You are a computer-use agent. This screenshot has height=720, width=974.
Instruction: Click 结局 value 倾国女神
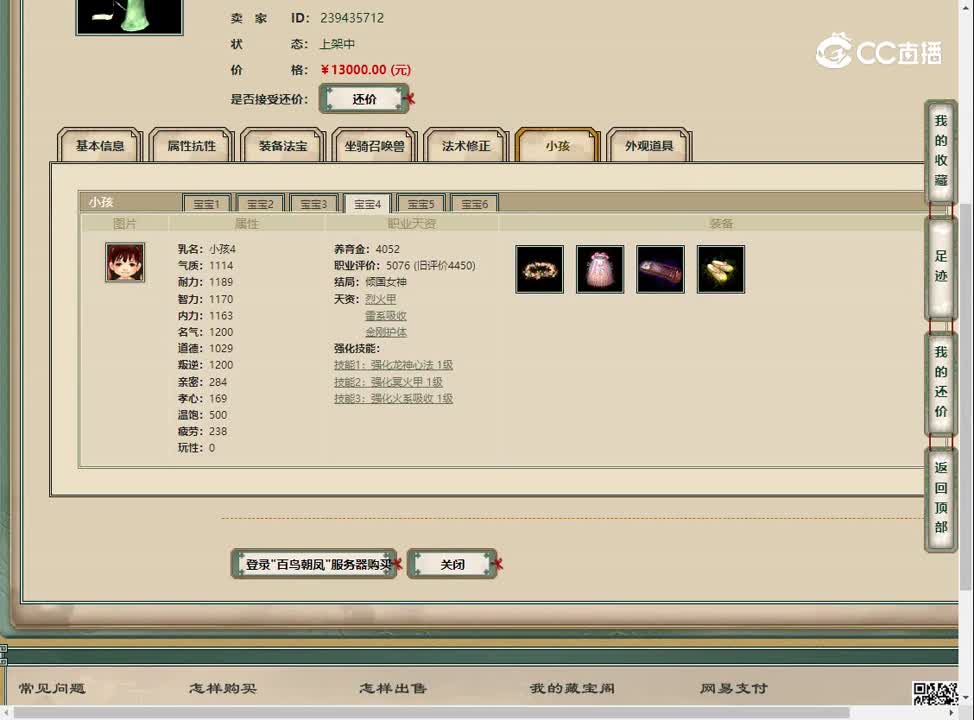coord(386,282)
